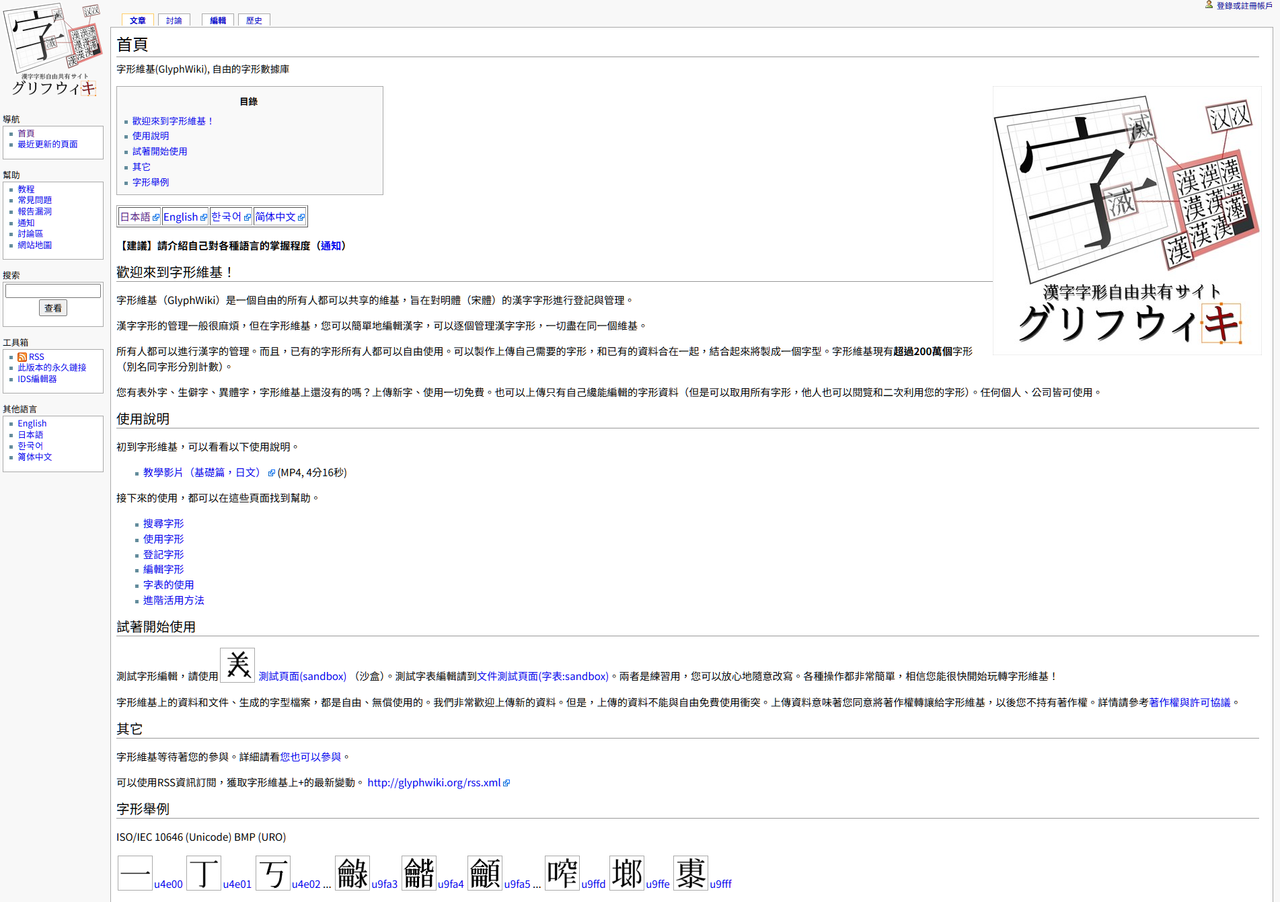
Task: Click the sandbox glyph image thumbnail
Action: 238,666
